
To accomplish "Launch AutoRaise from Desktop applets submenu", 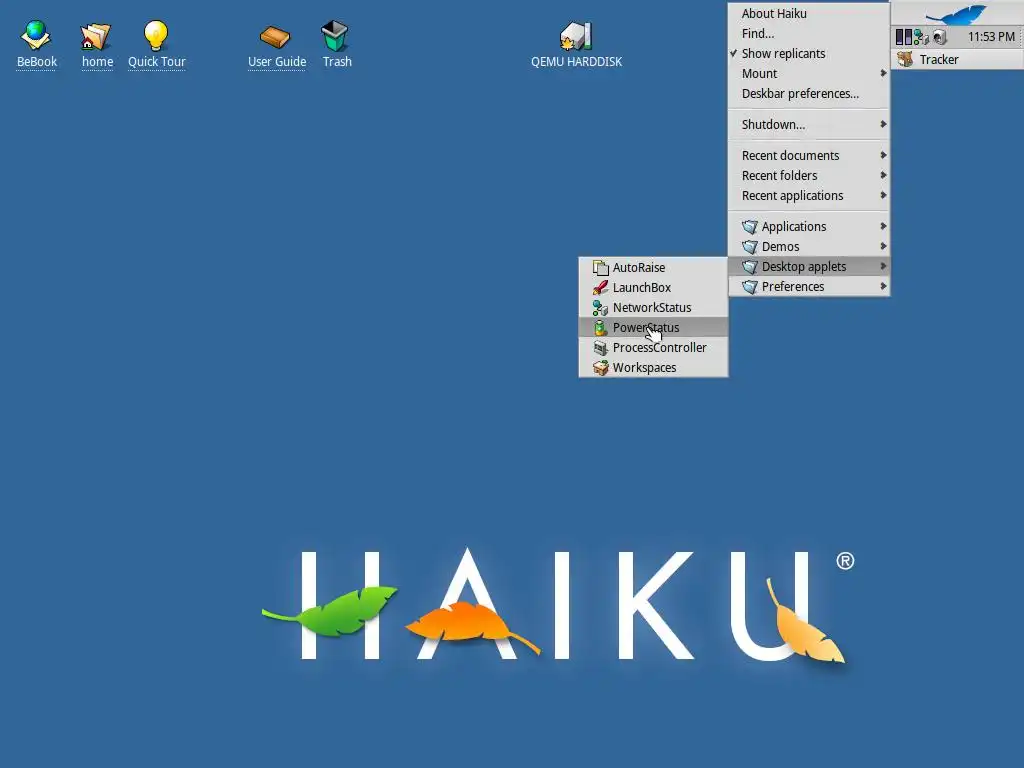I will point(653,267).
